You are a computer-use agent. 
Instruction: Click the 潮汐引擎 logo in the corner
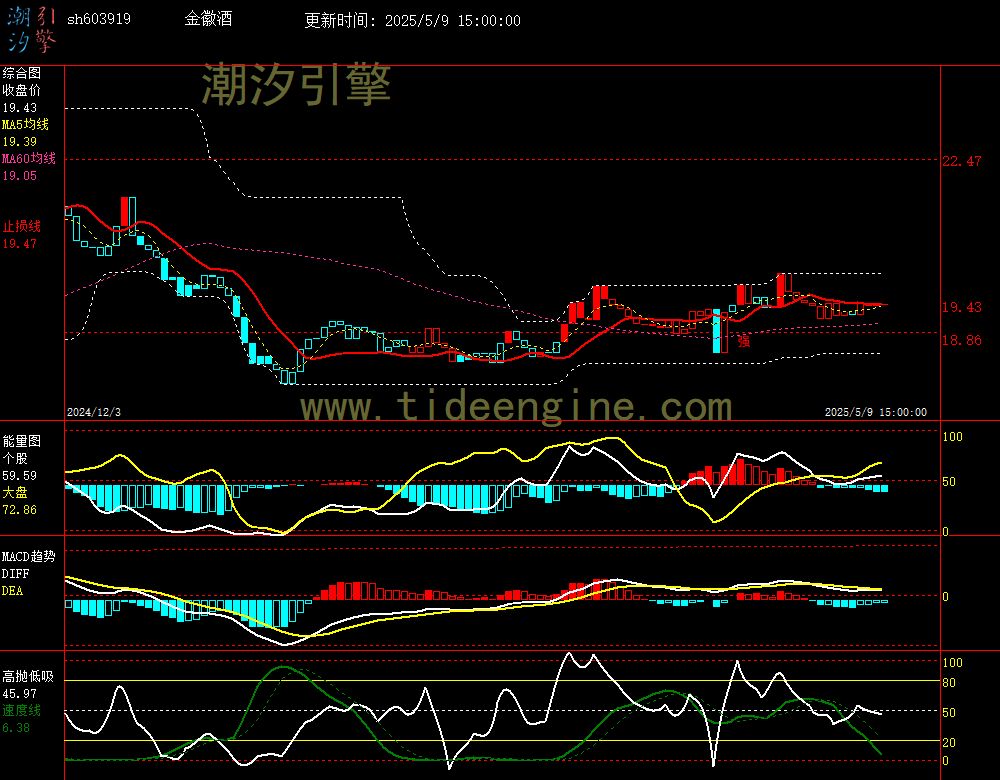[x=31, y=30]
